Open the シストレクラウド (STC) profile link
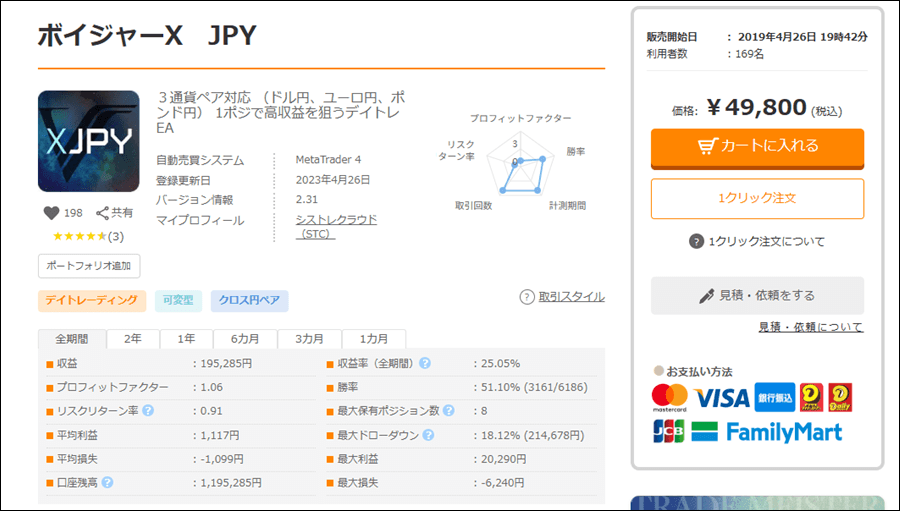The width and height of the screenshot is (900, 511). click(336, 226)
